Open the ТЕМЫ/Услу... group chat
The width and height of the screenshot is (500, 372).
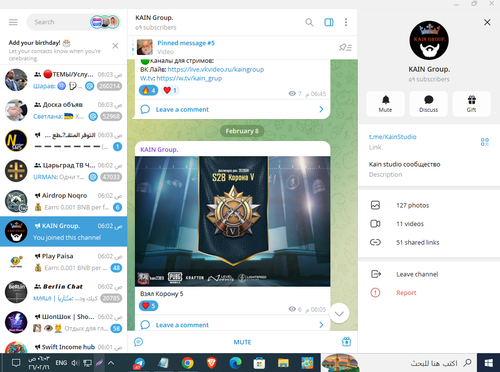(x=63, y=80)
